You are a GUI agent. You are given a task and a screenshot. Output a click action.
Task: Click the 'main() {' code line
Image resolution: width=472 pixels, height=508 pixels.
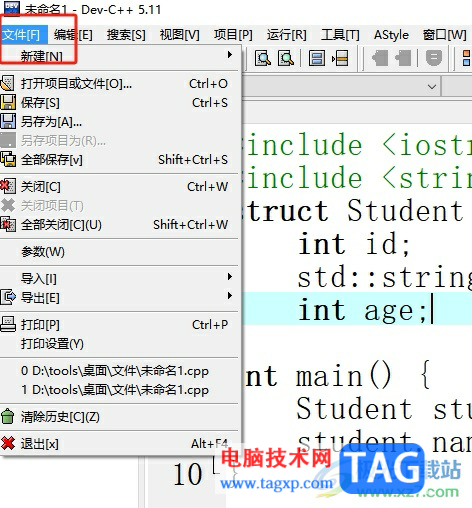coord(338,376)
